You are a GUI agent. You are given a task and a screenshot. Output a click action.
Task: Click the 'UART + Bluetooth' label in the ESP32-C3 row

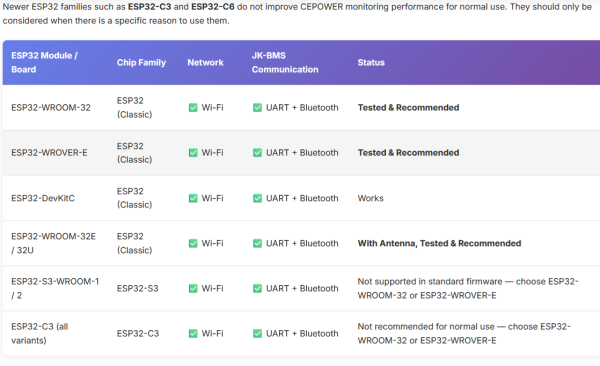point(302,333)
